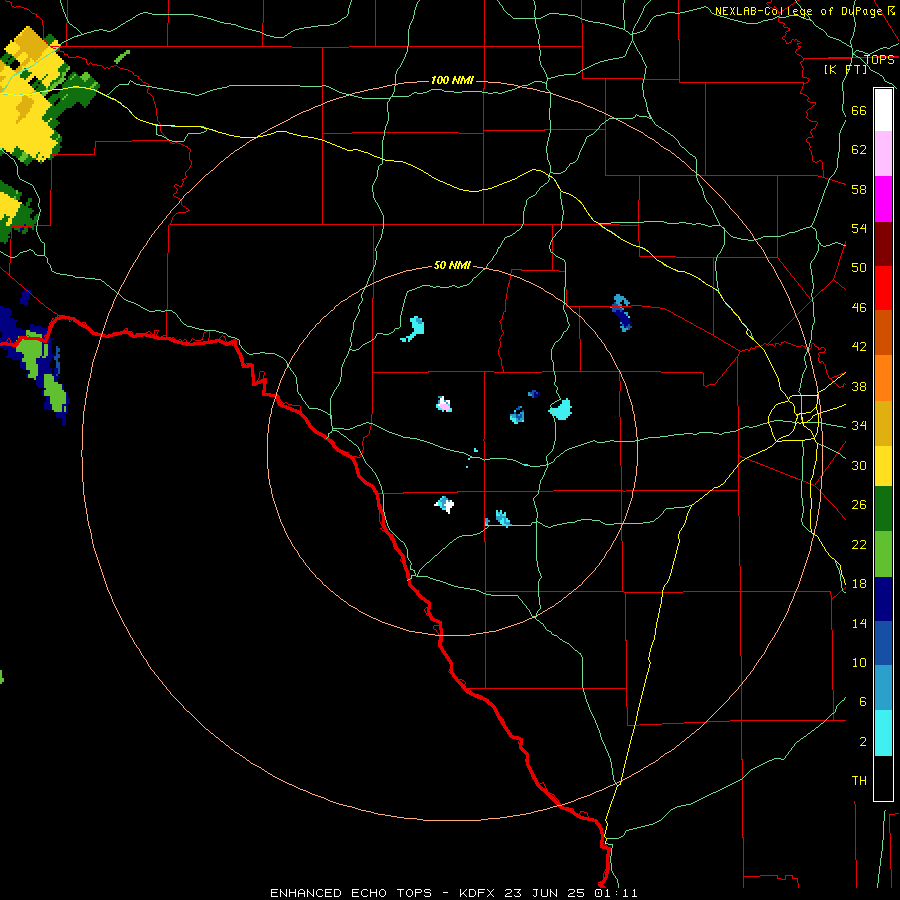Click the '23 JUN 25' date text
The width and height of the screenshot is (900, 900).
coord(544,893)
